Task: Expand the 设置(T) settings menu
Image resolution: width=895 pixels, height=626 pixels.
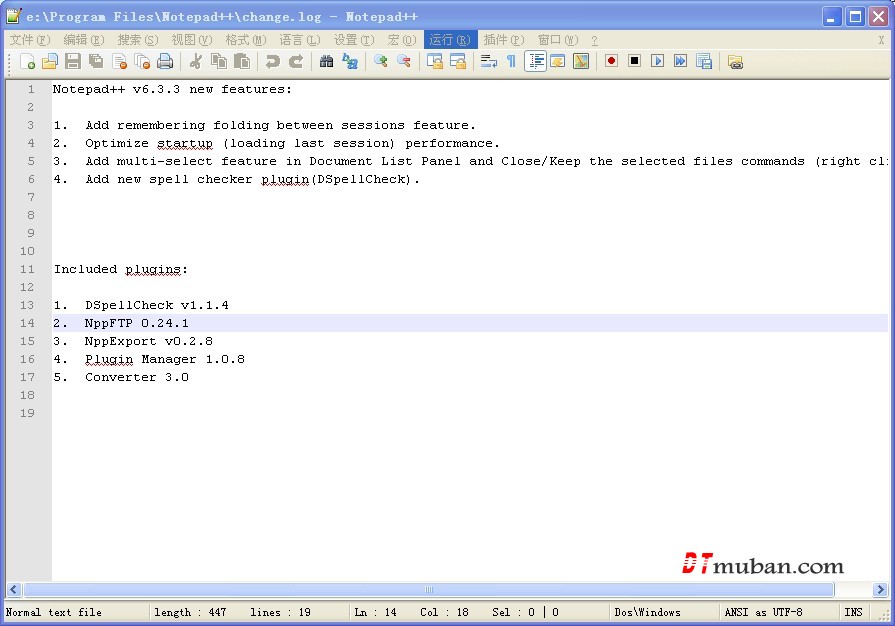Action: click(353, 40)
